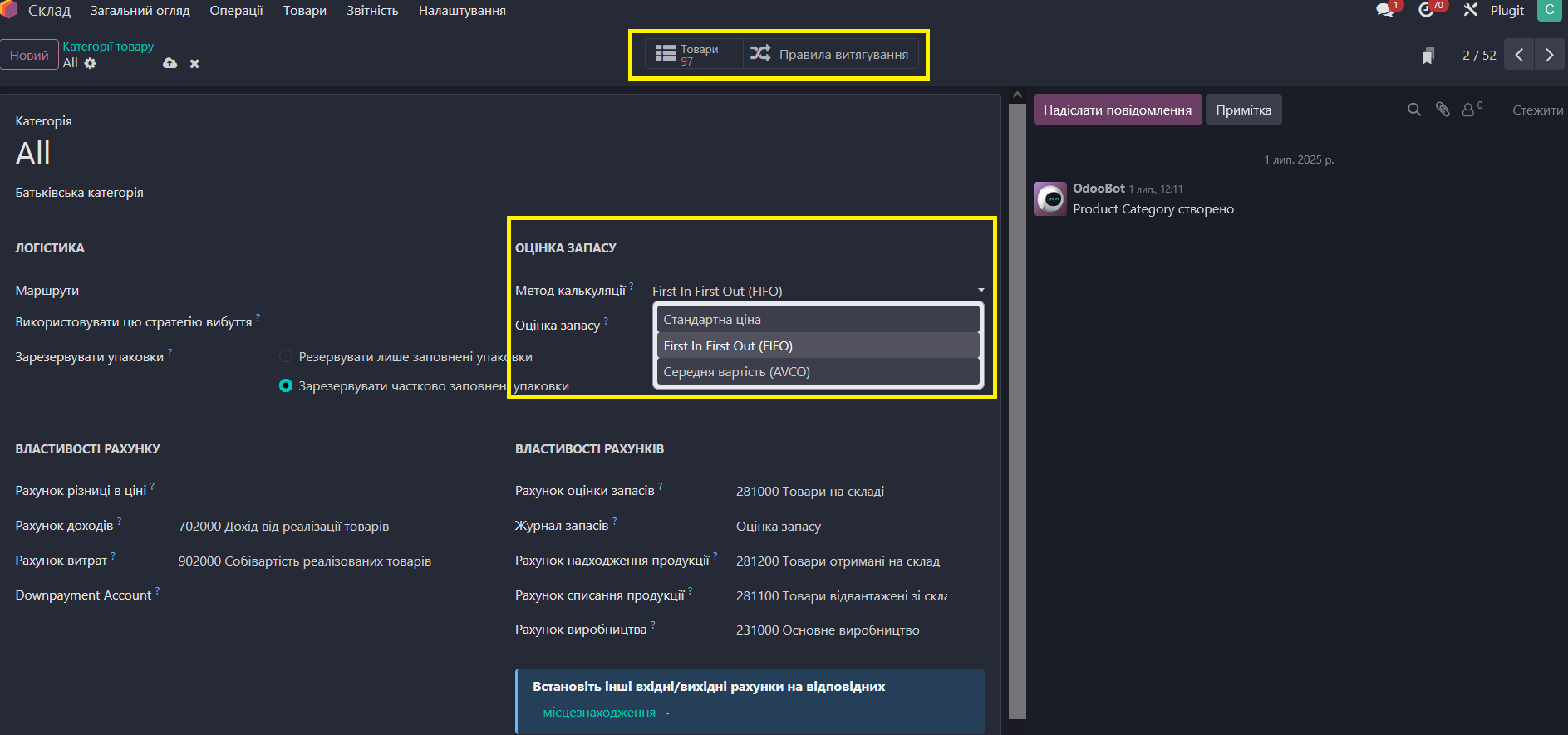1568x735 pixels.
Task: Click the cloud save icon
Action: [170, 63]
